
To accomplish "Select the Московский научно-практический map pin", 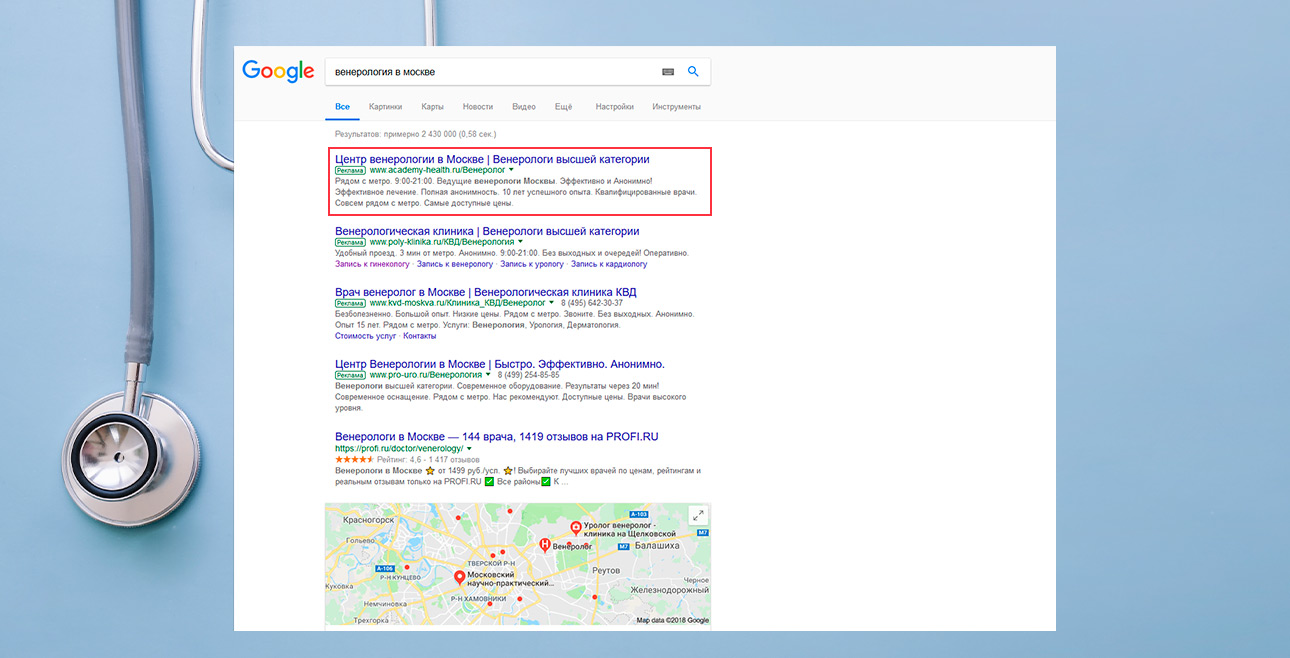I will tap(460, 577).
